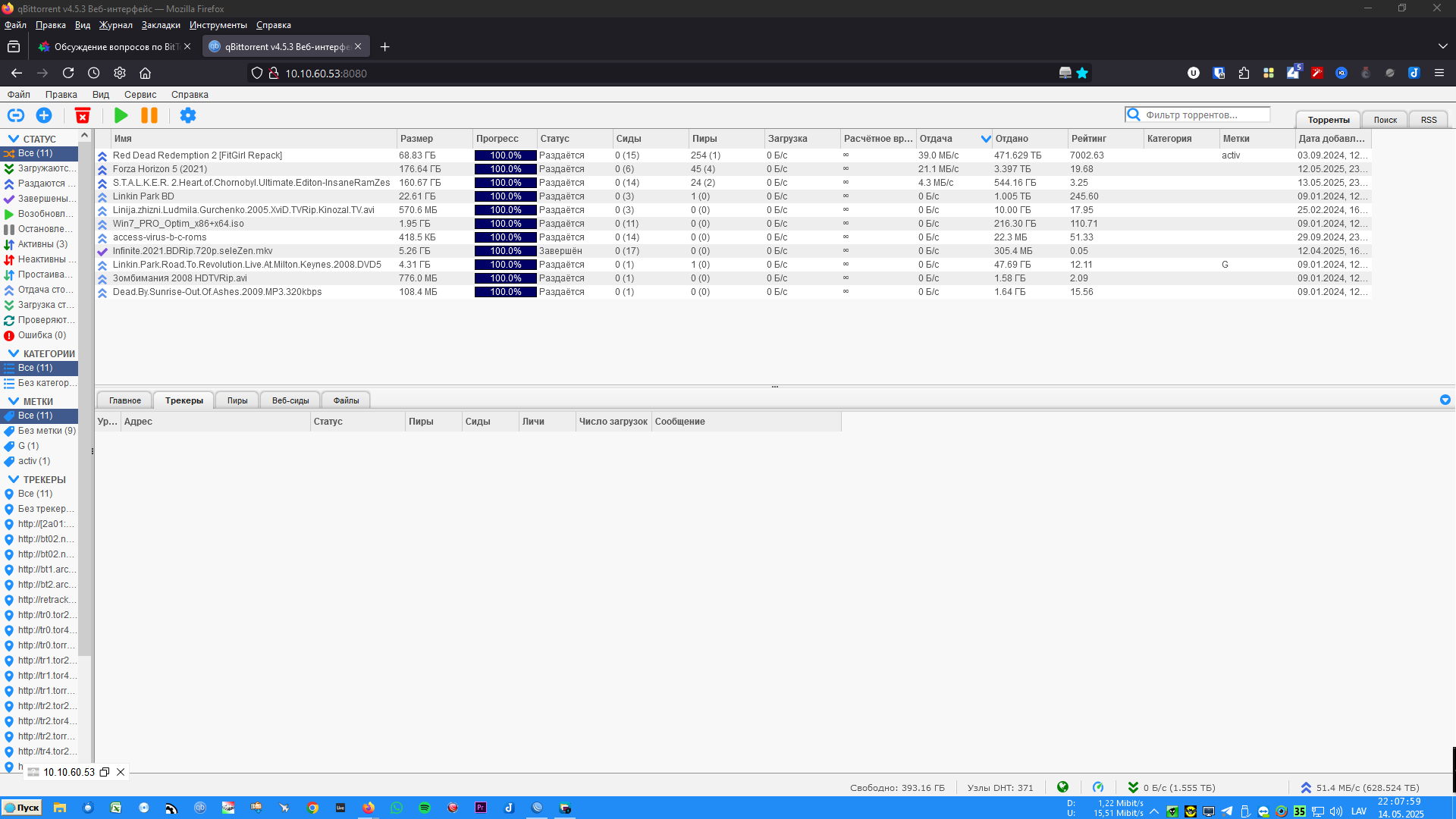Open Firefox Закладки menu
This screenshot has height=819, width=1456.
(161, 25)
